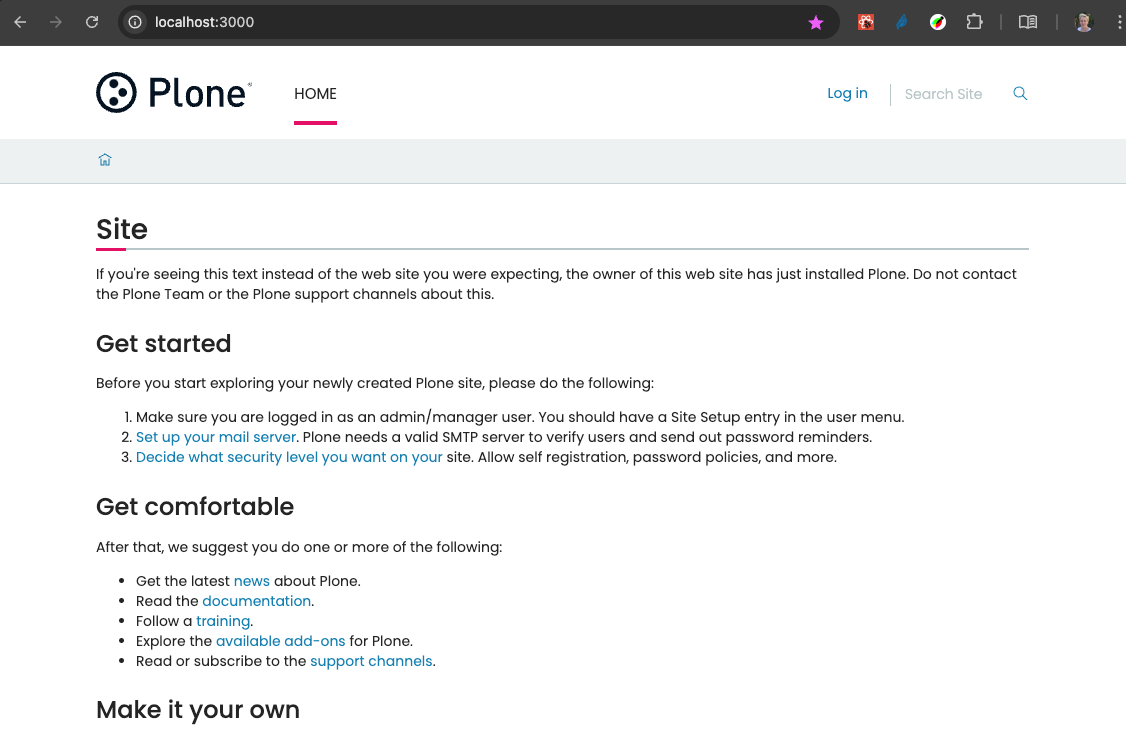Click the Make it your own heading
The image size is (1126, 735).
point(197,710)
